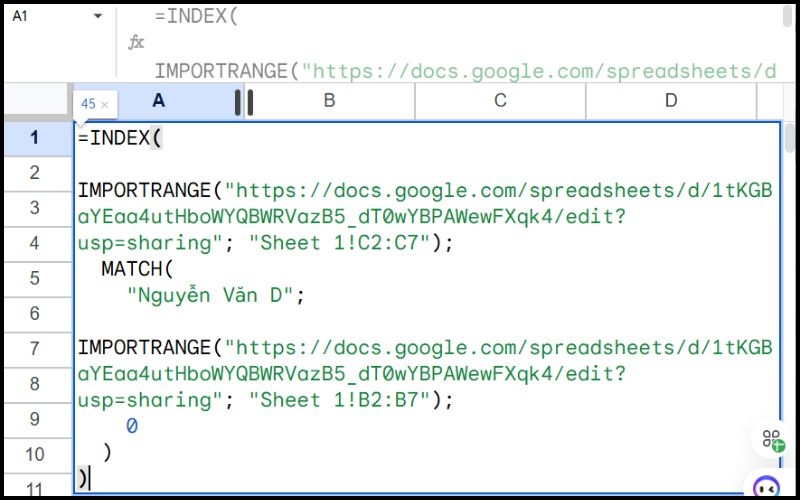Close the 45 tooltip chip
Viewport: 800px width, 500px height.
104,103
